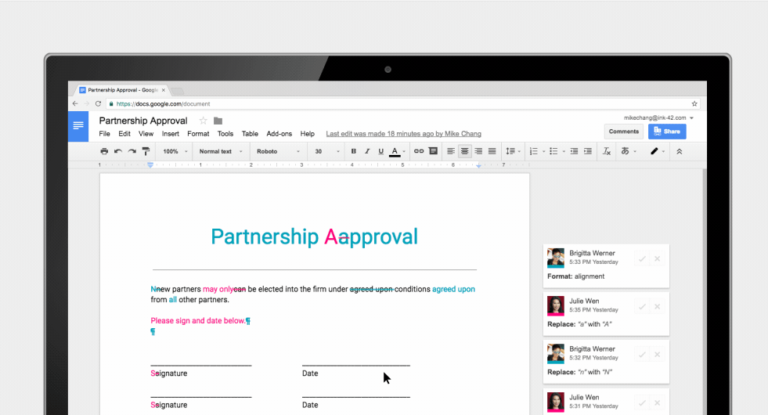This screenshot has width=768, height=415.
Task: Click the left indent marker on the ruler
Action: point(150,165)
